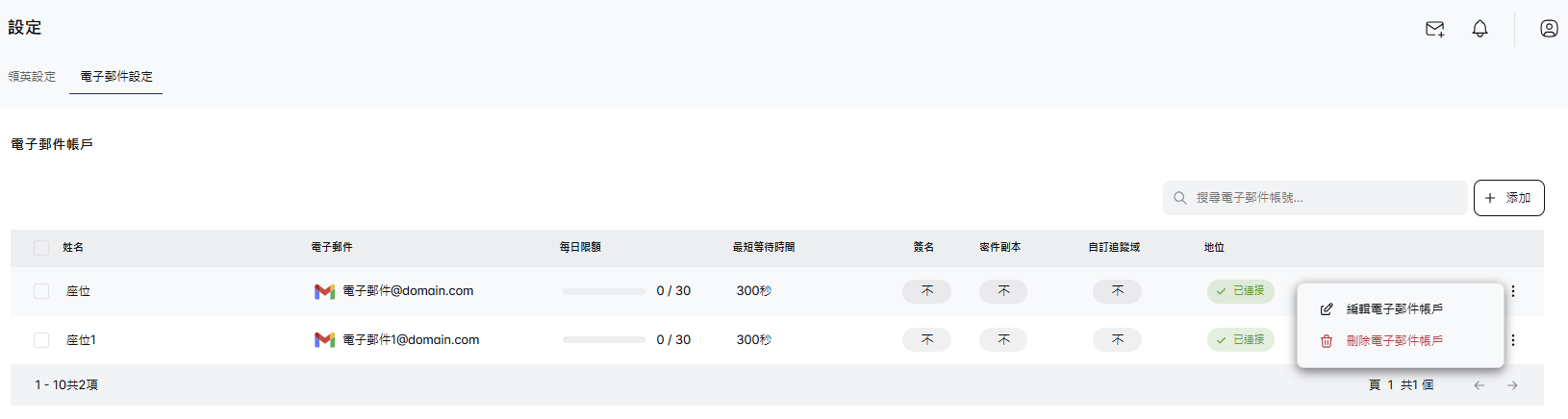Select the 電子郵件設定 tab

116,77
